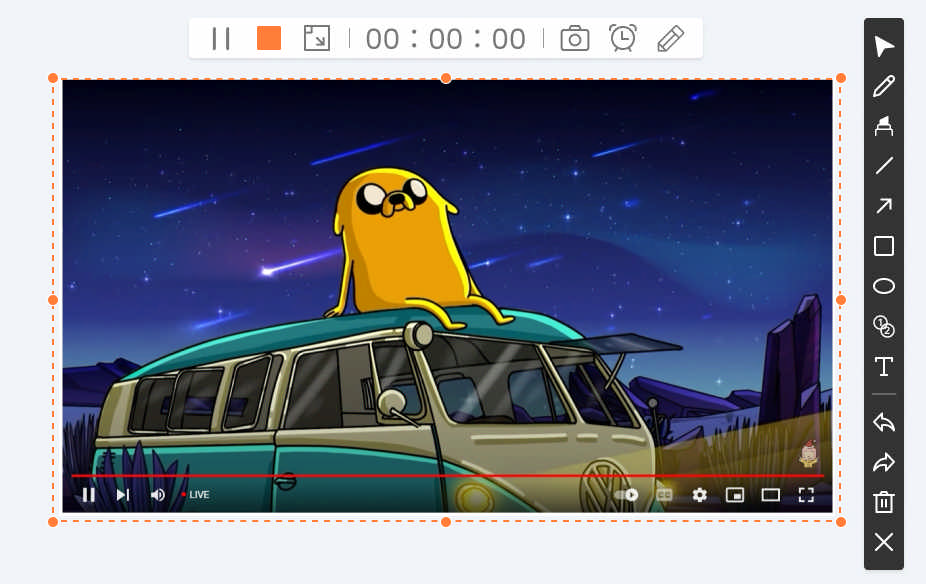The height and width of the screenshot is (584, 926).
Task: Click the recording timer display
Action: [x=446, y=39]
